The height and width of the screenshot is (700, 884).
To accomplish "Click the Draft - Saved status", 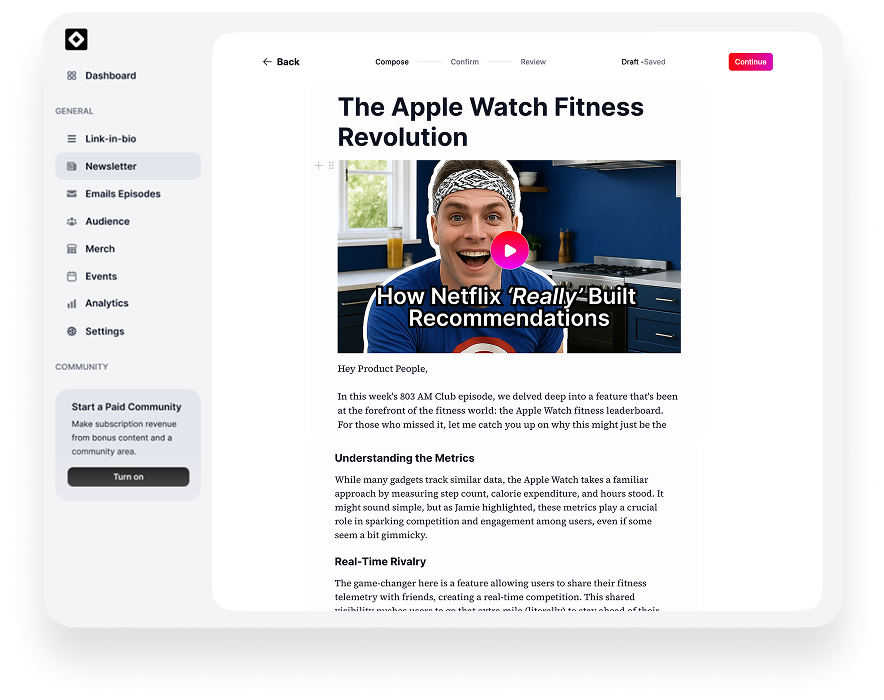I will pyautogui.click(x=643, y=62).
